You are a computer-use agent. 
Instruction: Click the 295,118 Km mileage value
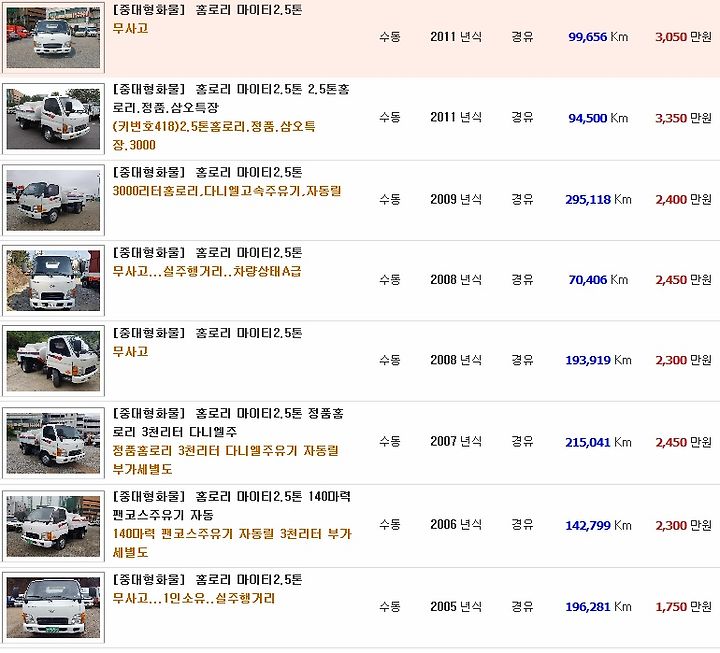click(x=598, y=200)
